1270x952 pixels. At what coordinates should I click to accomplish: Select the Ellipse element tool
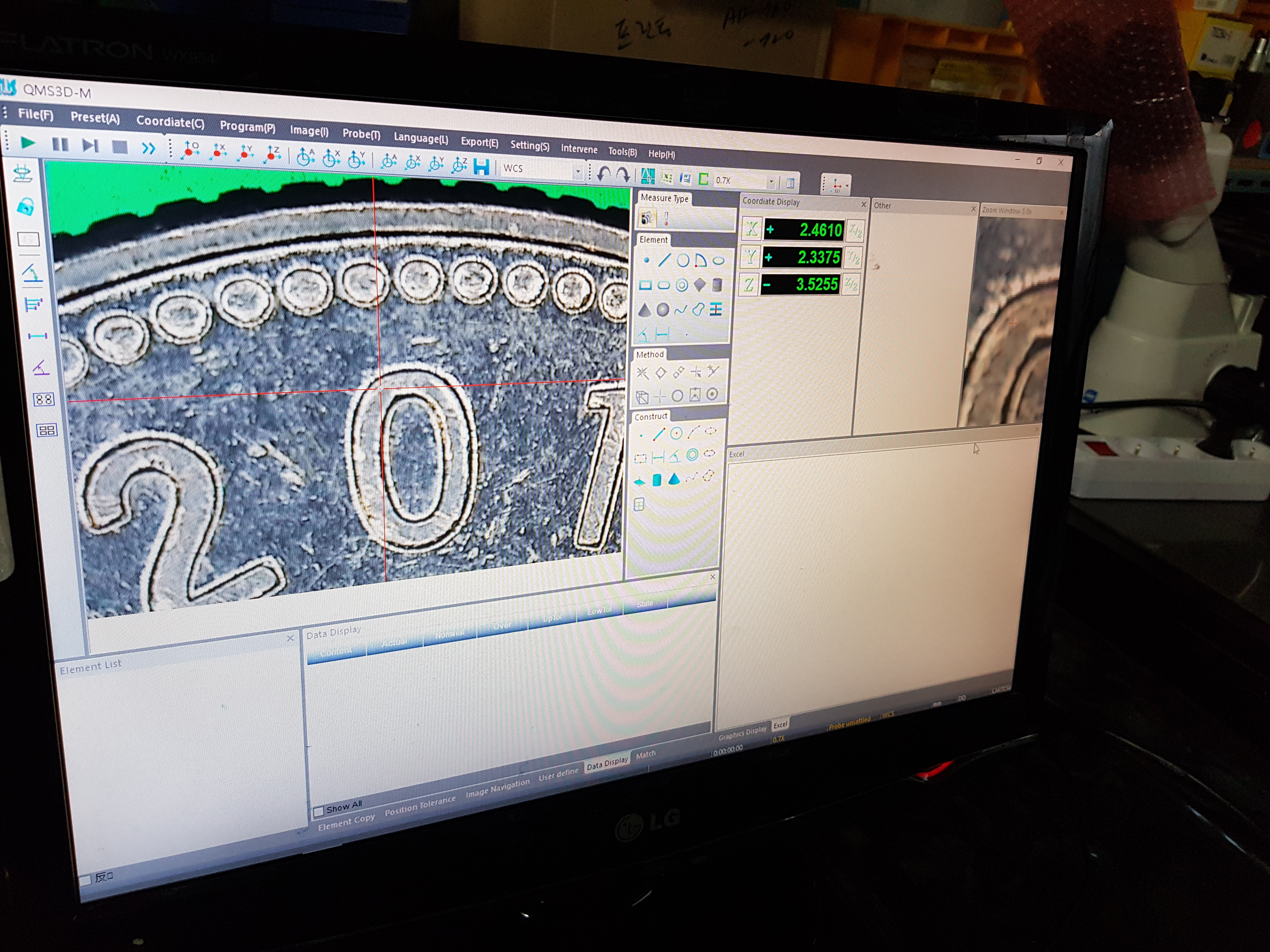(x=718, y=261)
